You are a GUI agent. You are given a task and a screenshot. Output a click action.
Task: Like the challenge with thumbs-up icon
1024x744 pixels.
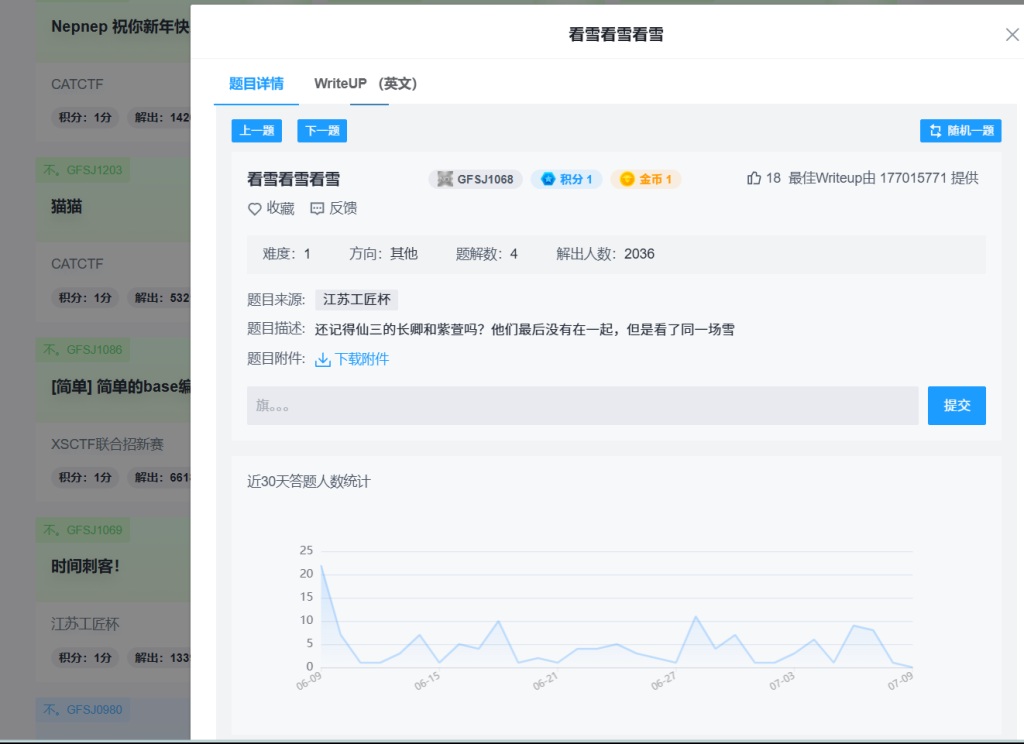point(754,179)
